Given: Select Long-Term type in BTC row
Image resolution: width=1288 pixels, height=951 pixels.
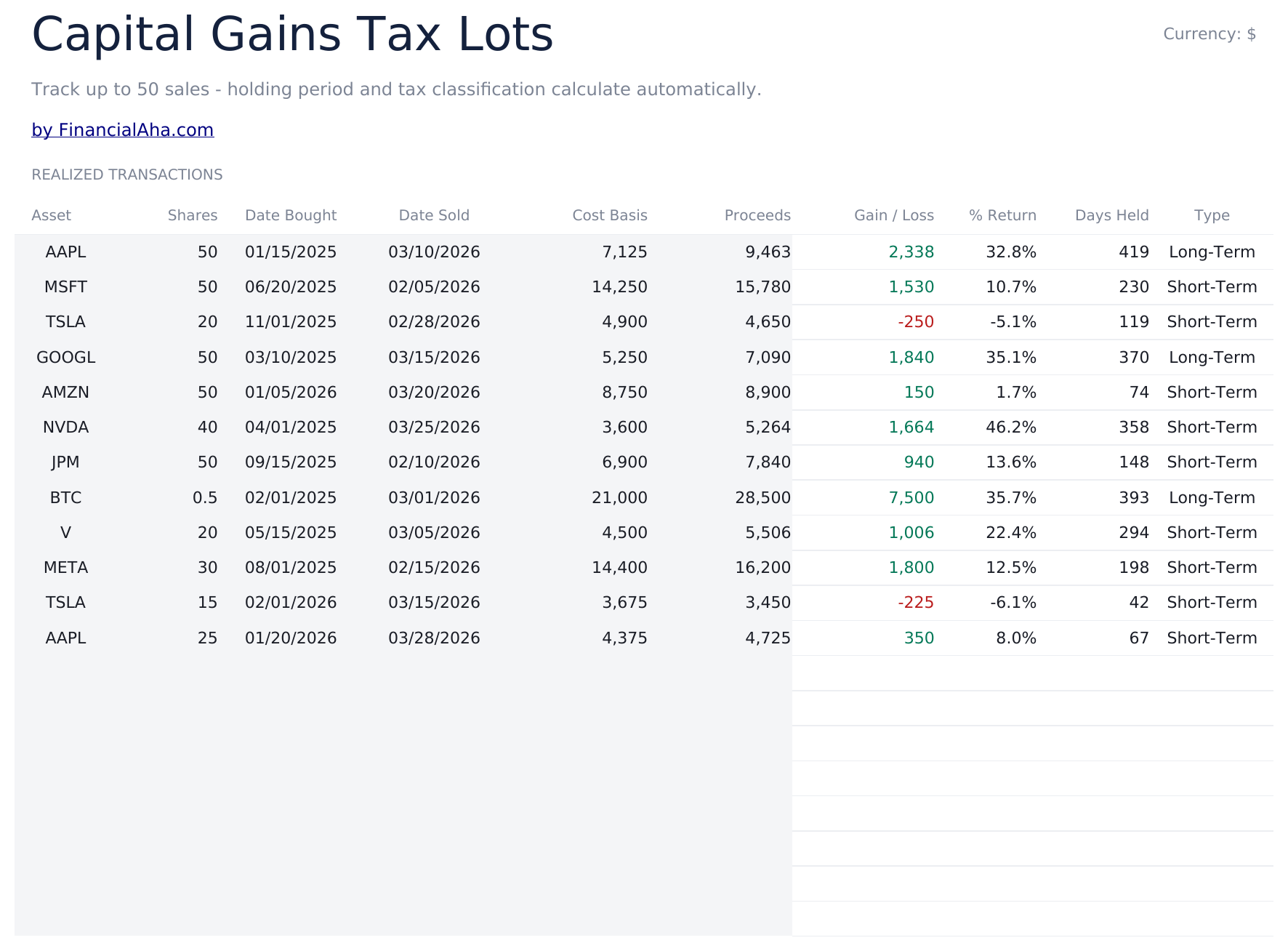Looking at the screenshot, I should [1212, 498].
